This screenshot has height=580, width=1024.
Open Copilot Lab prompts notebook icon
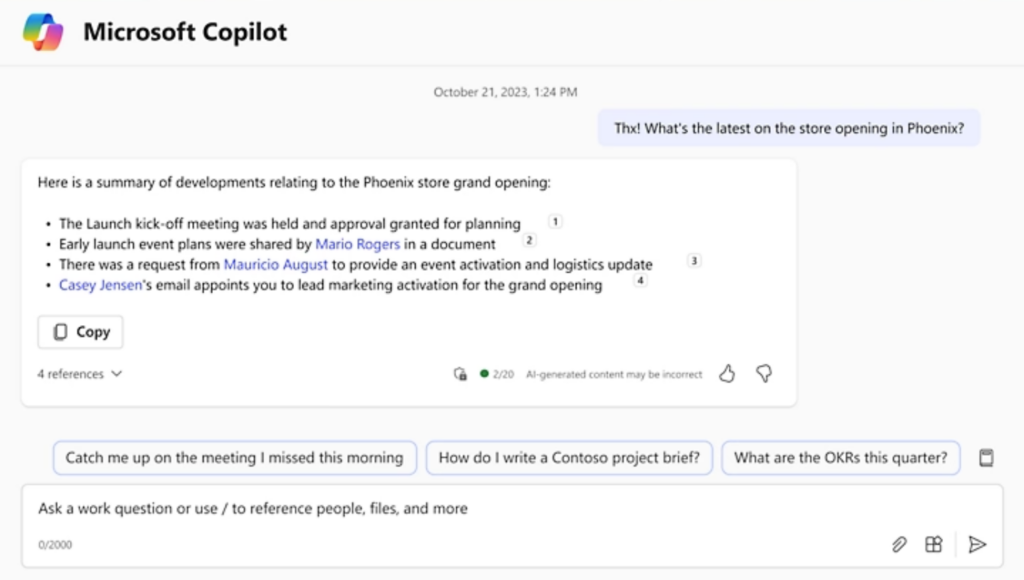tap(986, 457)
